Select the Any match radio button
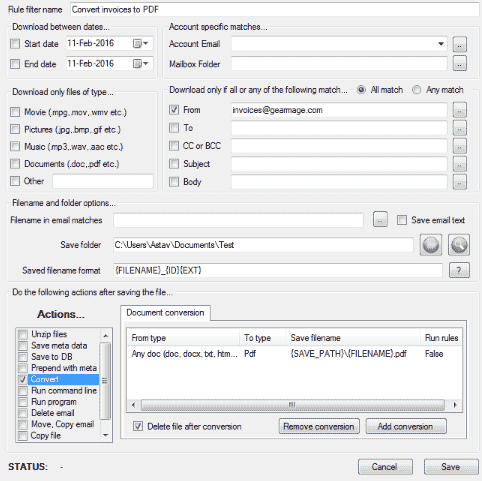This screenshot has height=481, width=482. pyautogui.click(x=416, y=90)
